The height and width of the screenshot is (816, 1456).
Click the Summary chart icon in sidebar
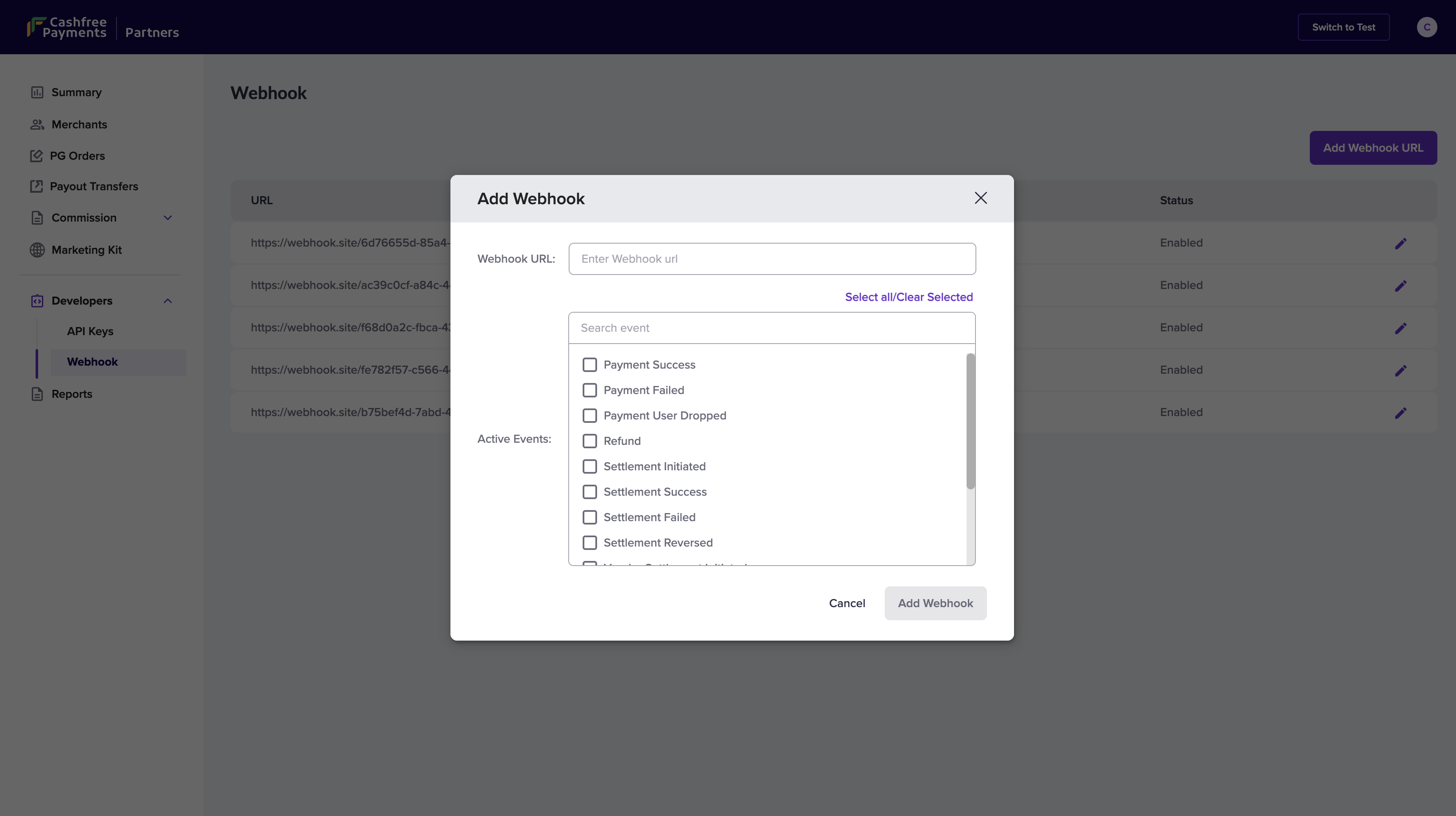(x=37, y=92)
